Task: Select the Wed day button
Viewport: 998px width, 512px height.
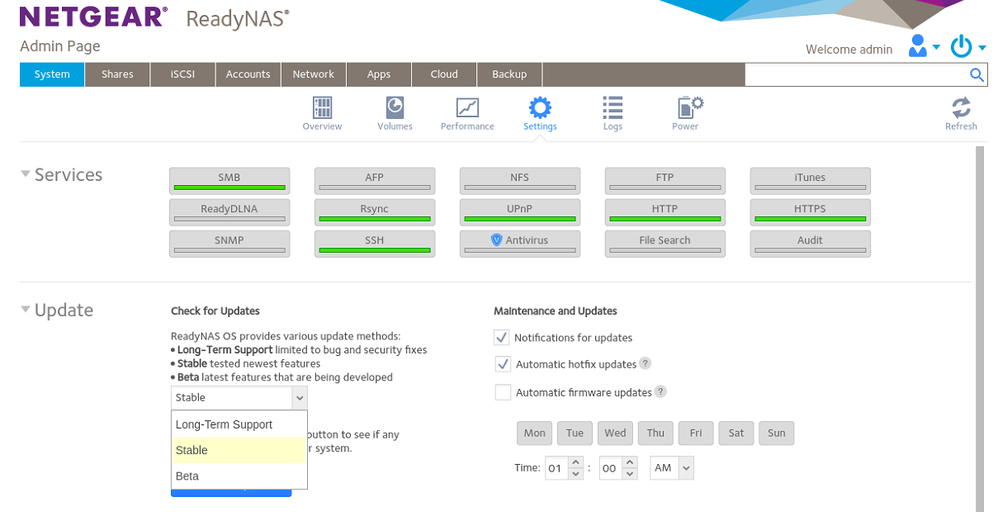Action: (615, 433)
